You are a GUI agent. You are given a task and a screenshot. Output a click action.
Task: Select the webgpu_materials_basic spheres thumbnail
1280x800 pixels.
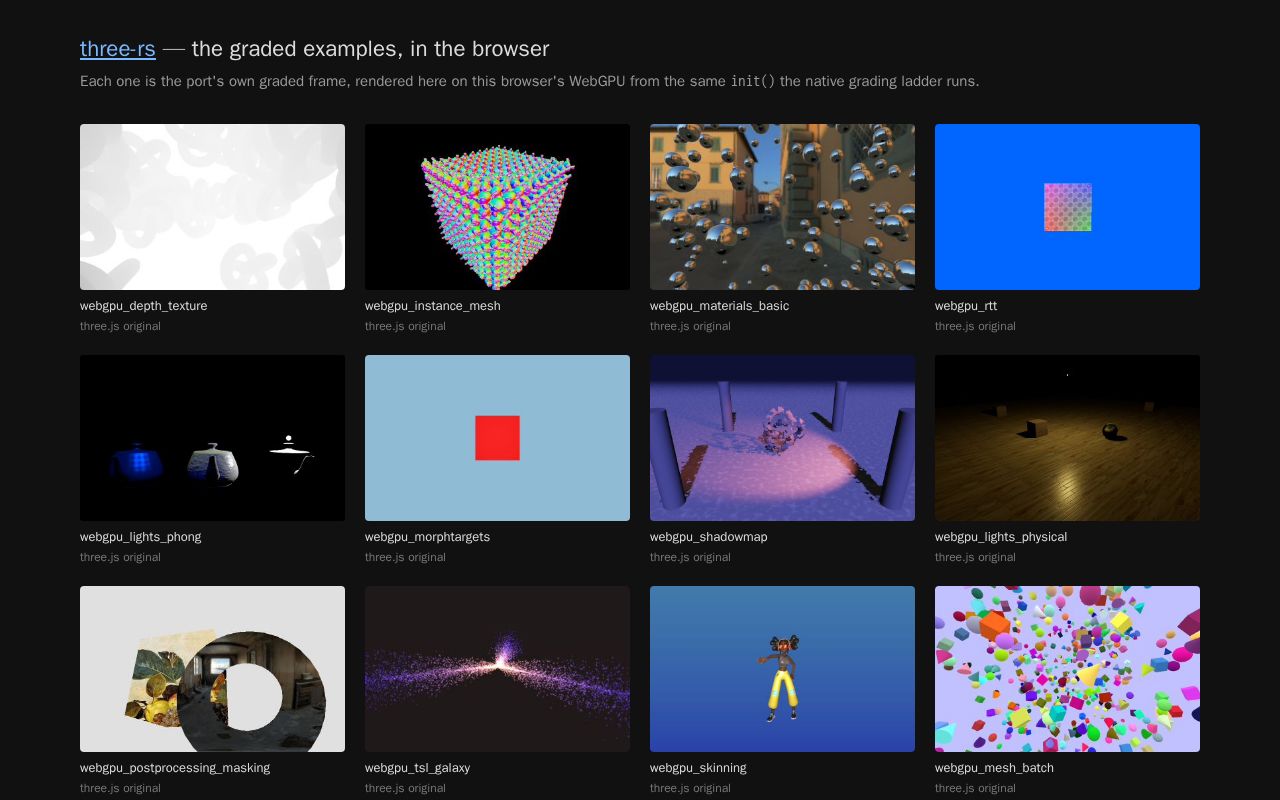click(782, 207)
